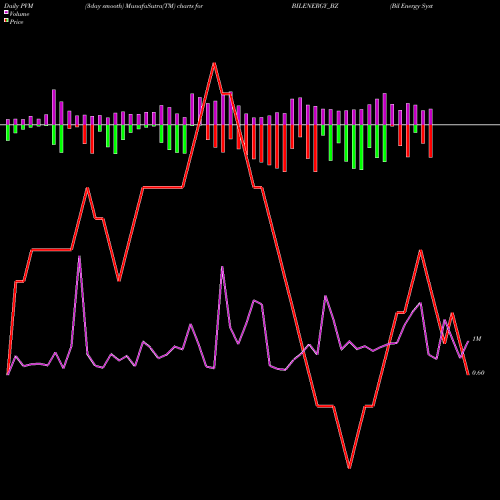Viewport: 500px width, 500px height.
Task: Click the highest peak of the red price line
Action: point(214,63)
